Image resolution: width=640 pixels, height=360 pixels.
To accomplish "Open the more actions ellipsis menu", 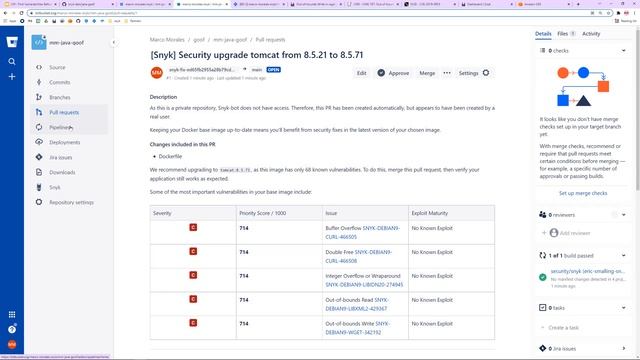I will (447, 73).
